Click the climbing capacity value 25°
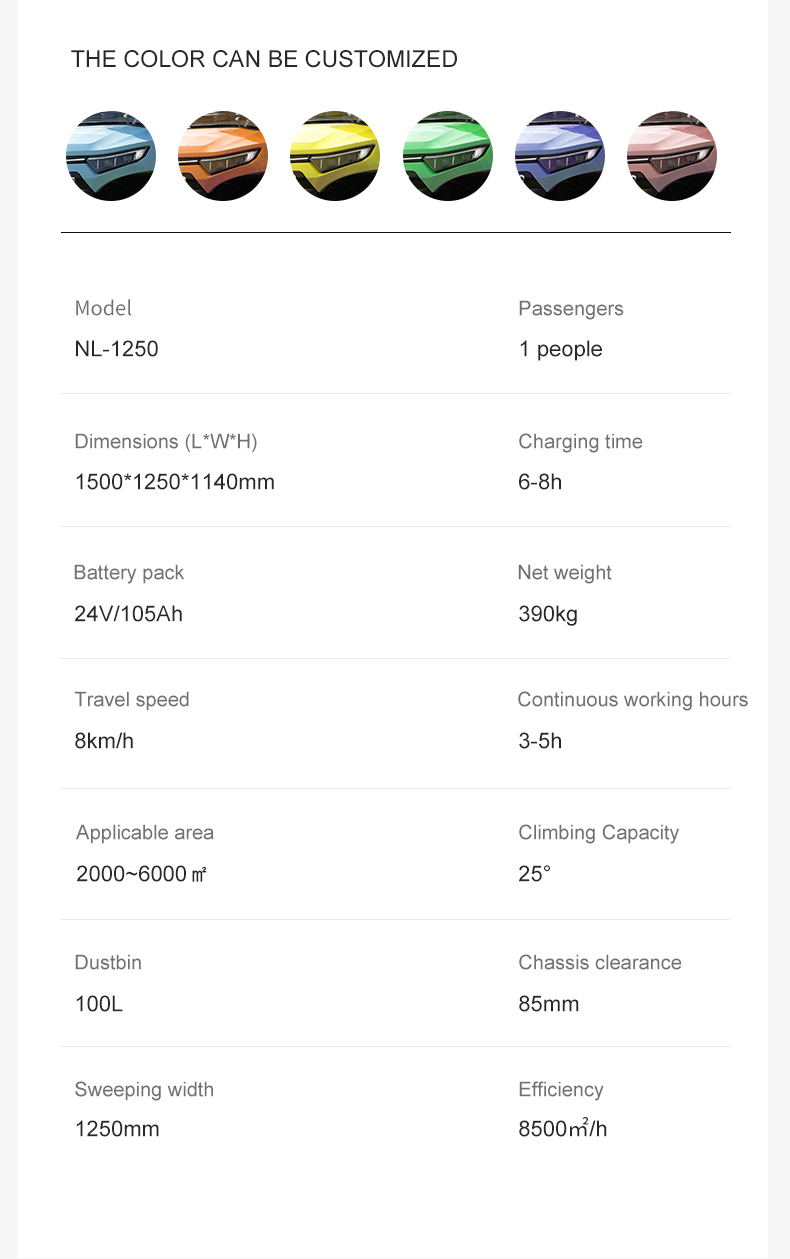Screen dimensions: 790x1259 tap(534, 874)
